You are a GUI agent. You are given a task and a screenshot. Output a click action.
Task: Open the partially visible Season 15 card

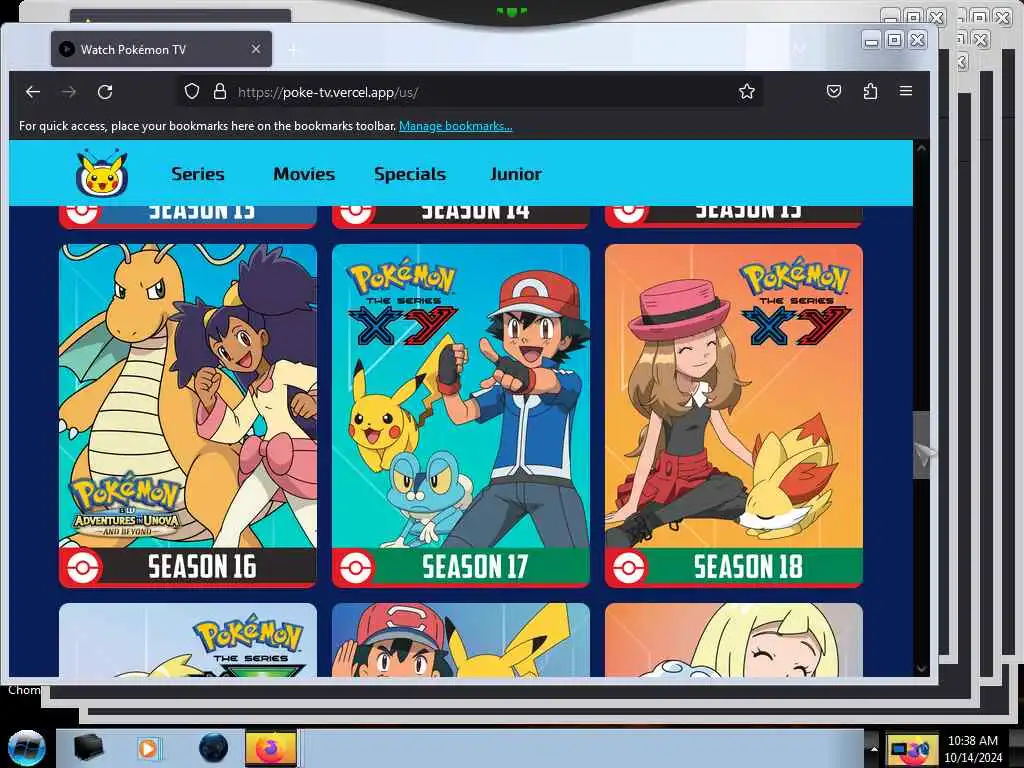pyautogui.click(x=734, y=216)
